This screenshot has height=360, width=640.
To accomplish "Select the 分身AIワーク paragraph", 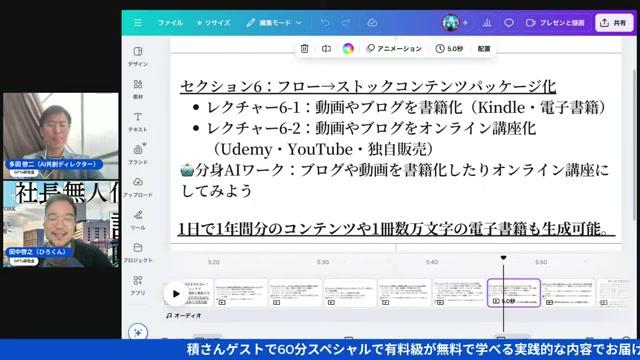I will [395, 180].
